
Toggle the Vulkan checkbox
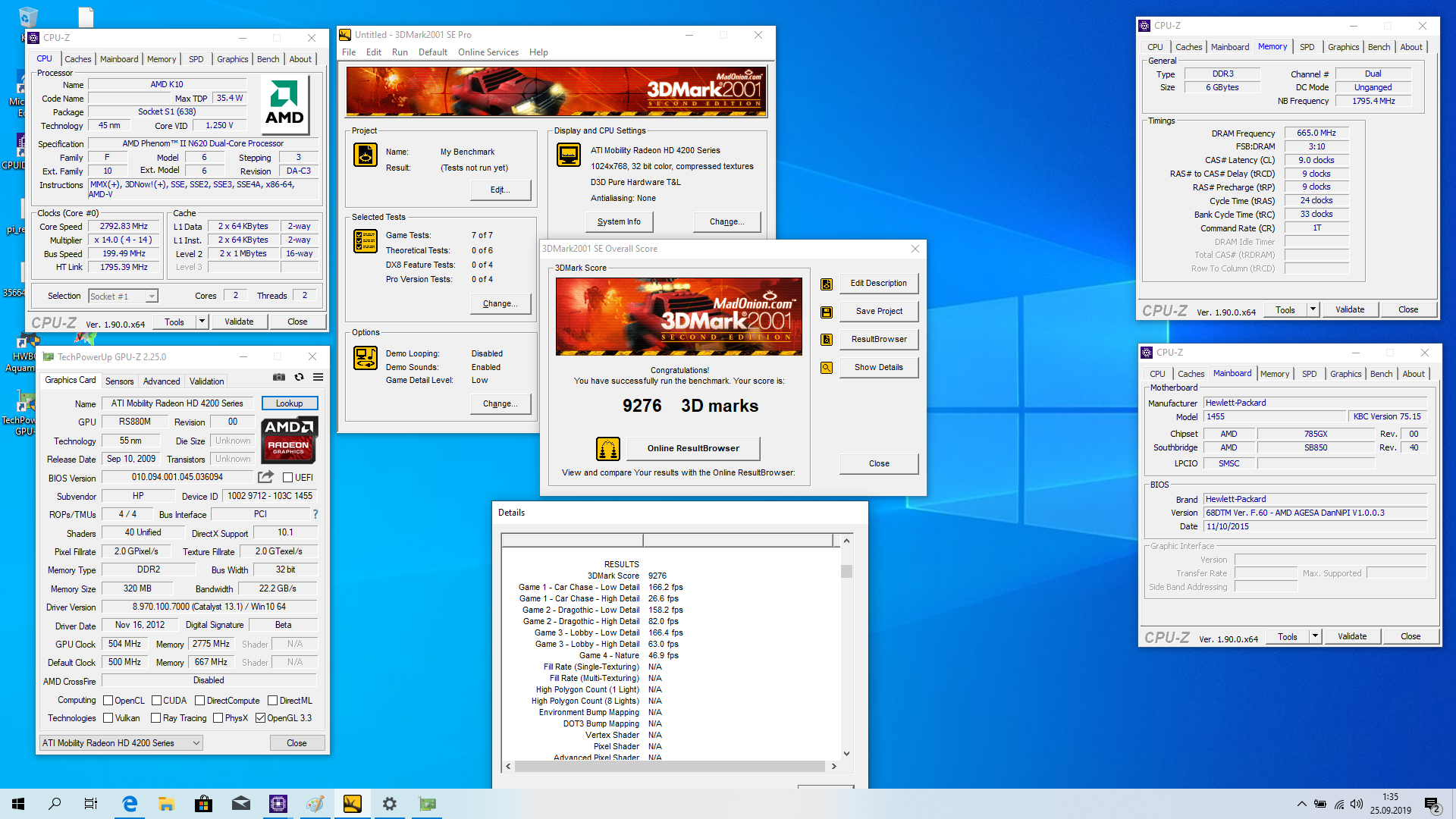point(108,718)
